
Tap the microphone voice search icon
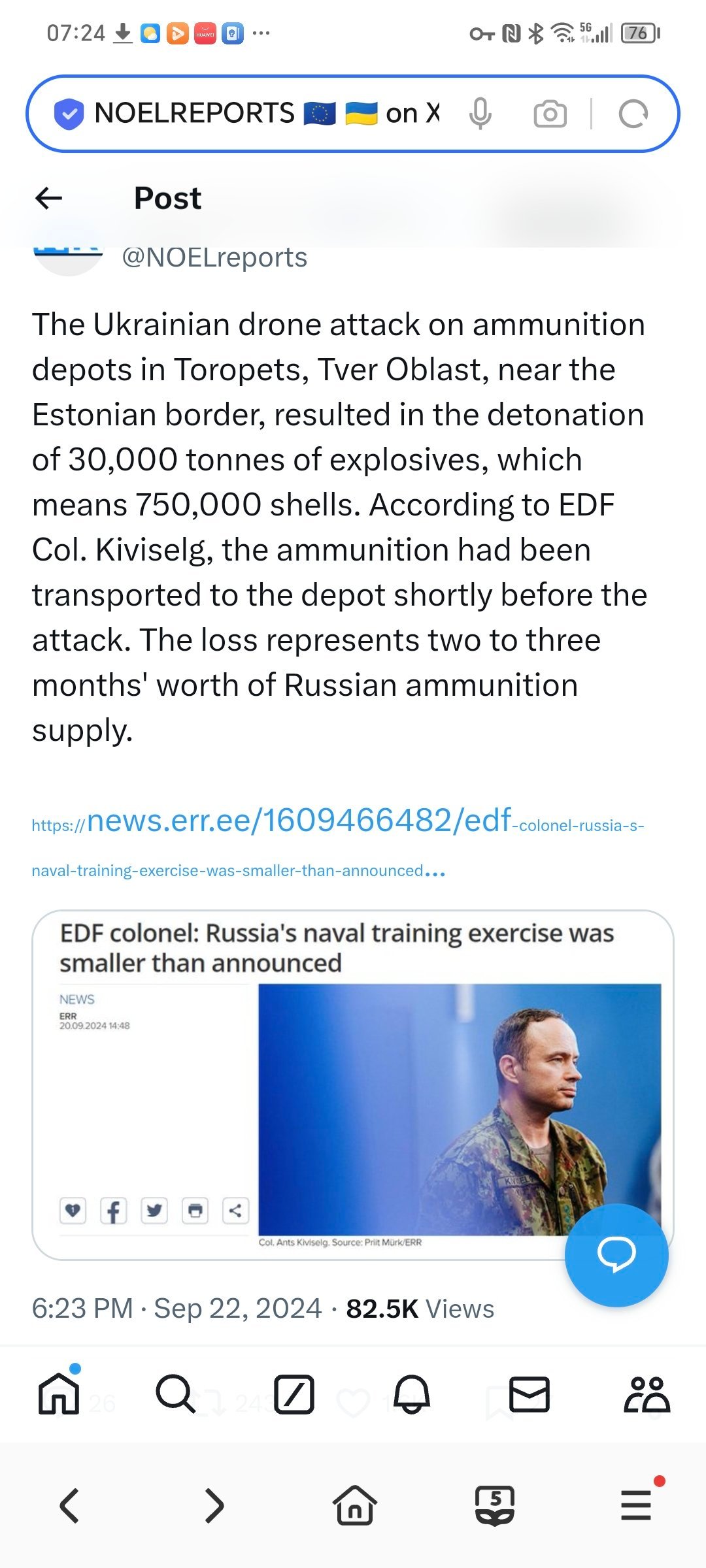point(480,114)
